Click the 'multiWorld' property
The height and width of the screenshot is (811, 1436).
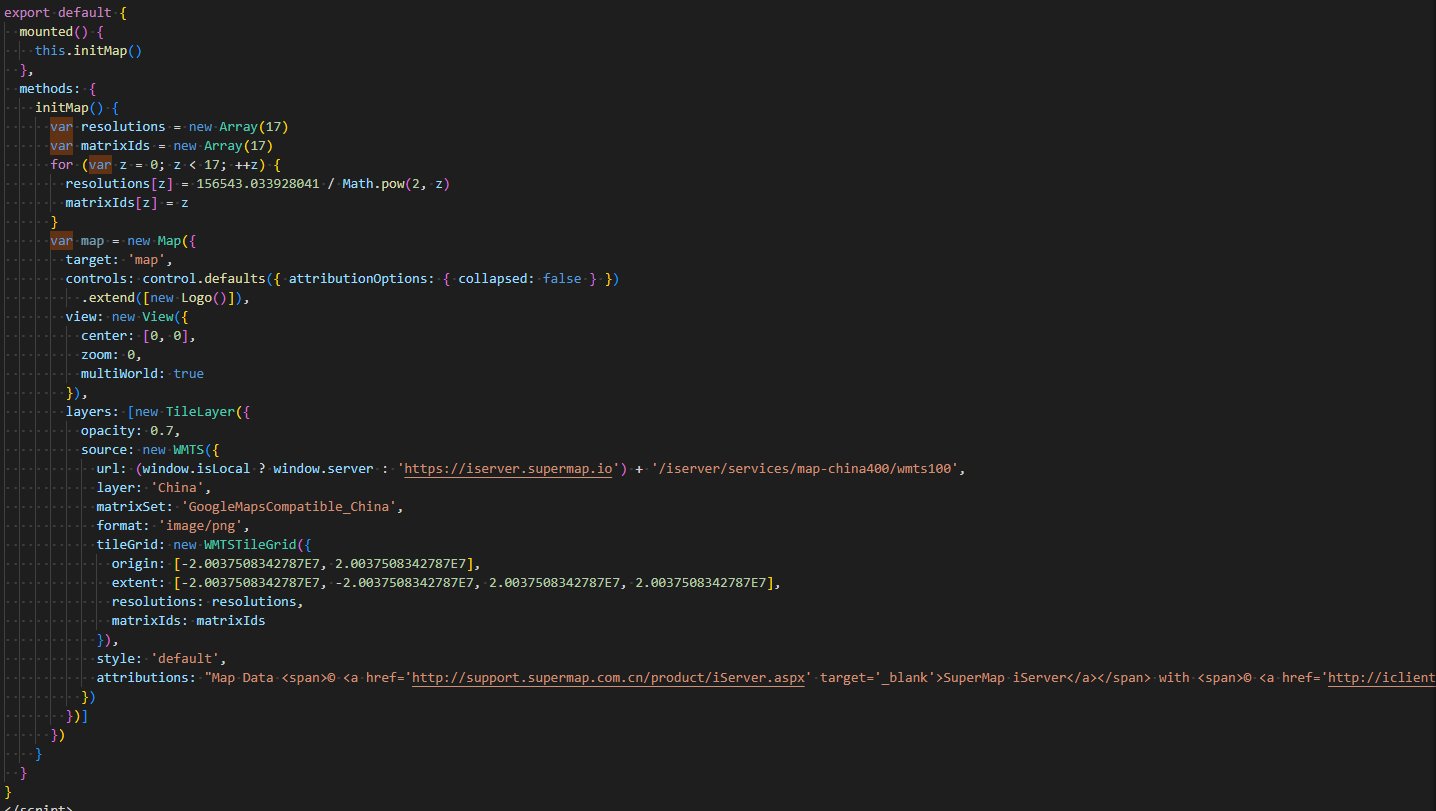click(x=119, y=373)
